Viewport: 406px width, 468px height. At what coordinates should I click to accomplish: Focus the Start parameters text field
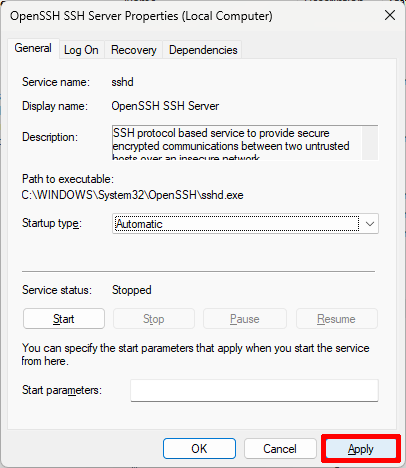[254, 390]
